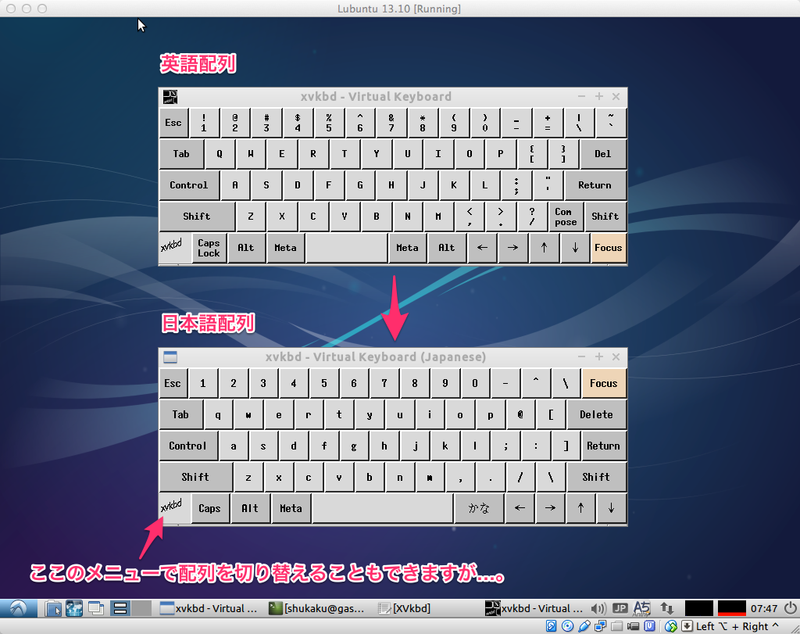The width and height of the screenshot is (800, 634).
Task: Toggle the かな kana key
Action: 479,508
